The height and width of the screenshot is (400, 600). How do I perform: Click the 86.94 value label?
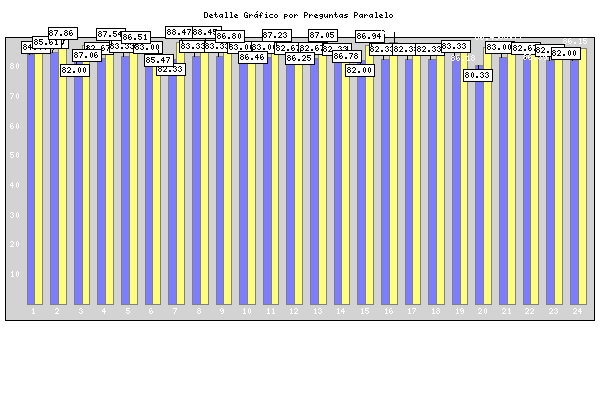pyautogui.click(x=370, y=36)
